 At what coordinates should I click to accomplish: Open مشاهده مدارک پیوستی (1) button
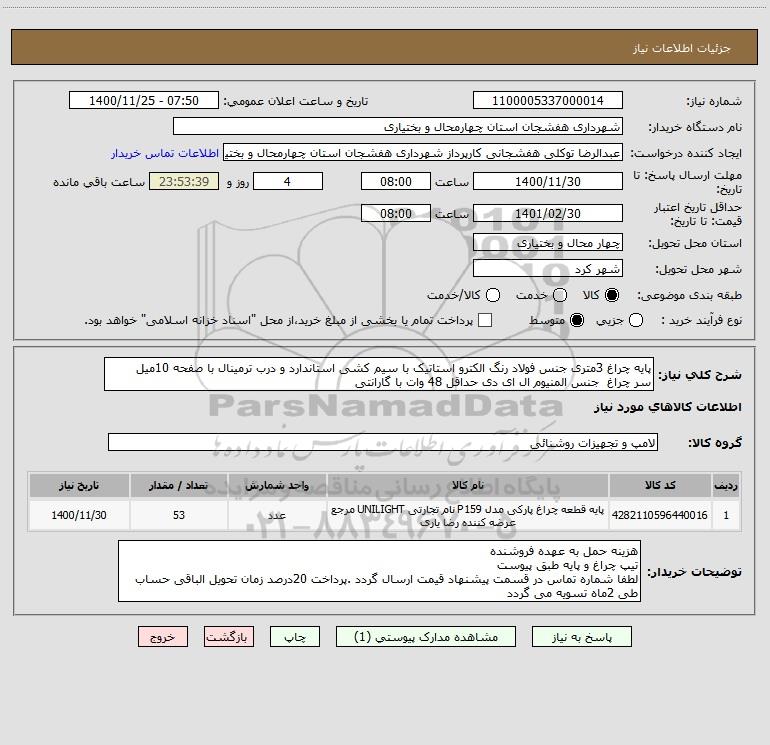(x=426, y=636)
